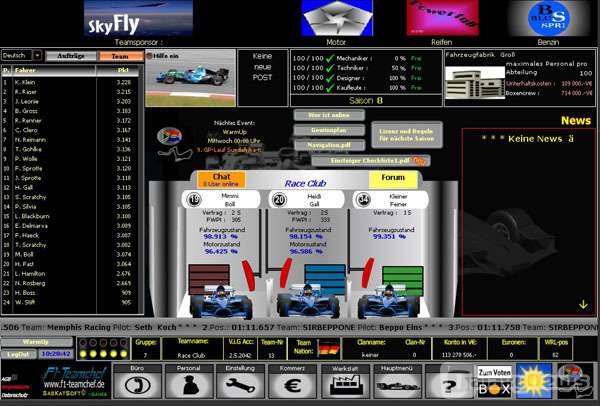Click Lizenz und Regeln für nächste Saison
The height and width of the screenshot is (406, 600).
407,135
